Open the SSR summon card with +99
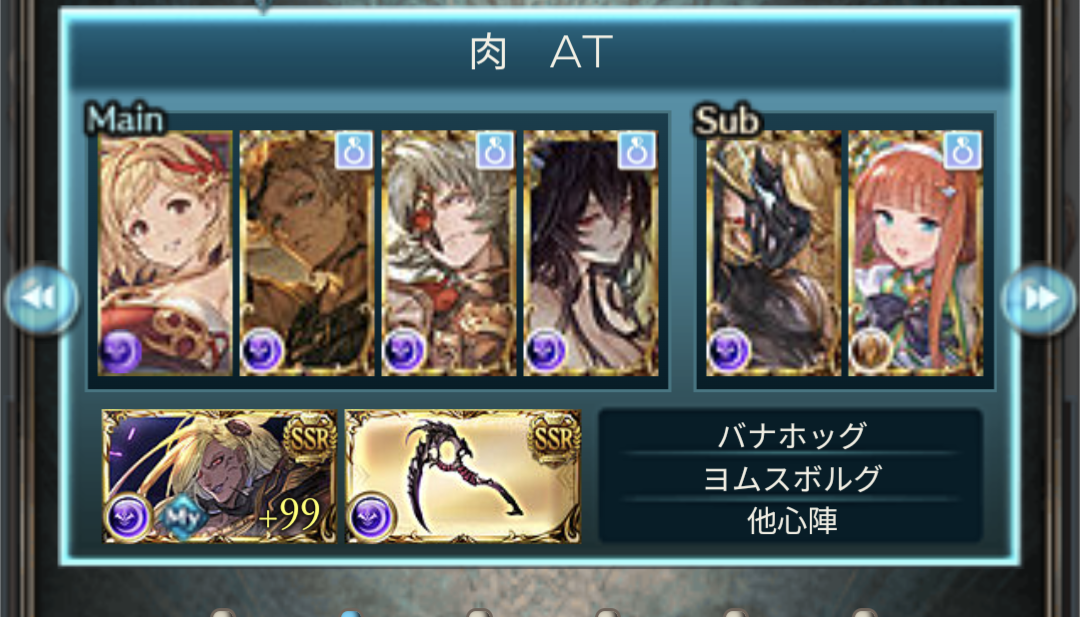Viewport: 1080px width, 617px height. pyautogui.click(x=220, y=476)
